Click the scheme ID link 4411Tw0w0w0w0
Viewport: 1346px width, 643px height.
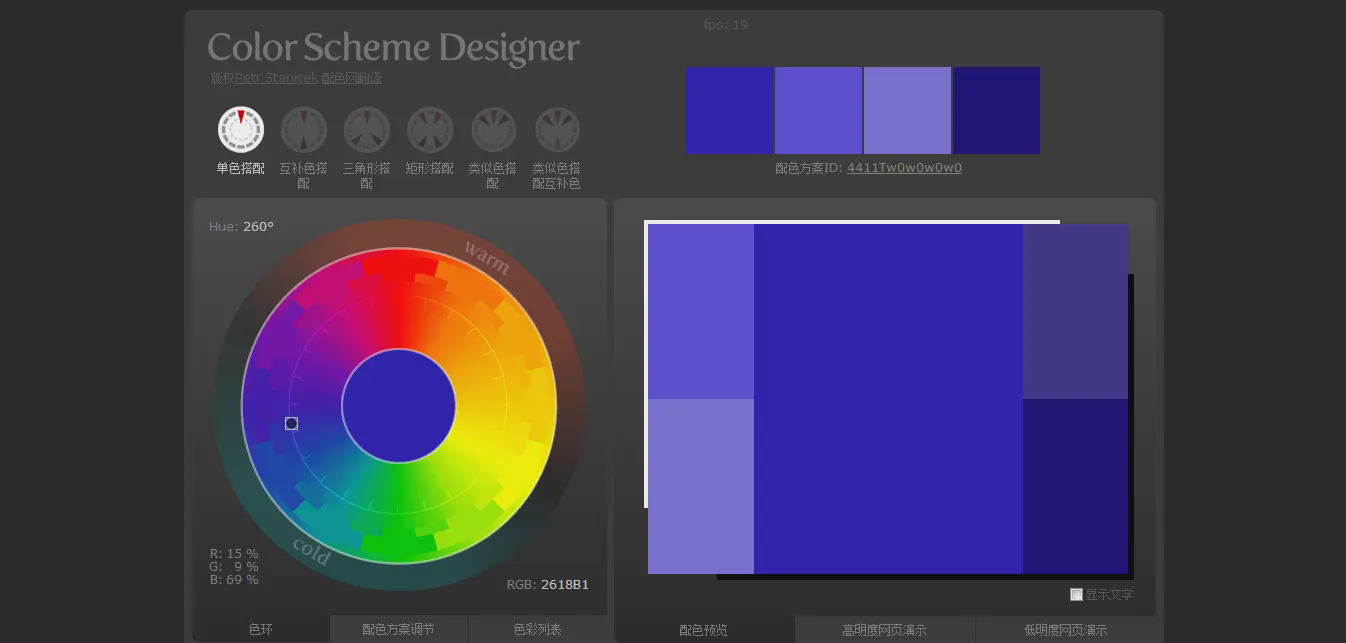[904, 168]
